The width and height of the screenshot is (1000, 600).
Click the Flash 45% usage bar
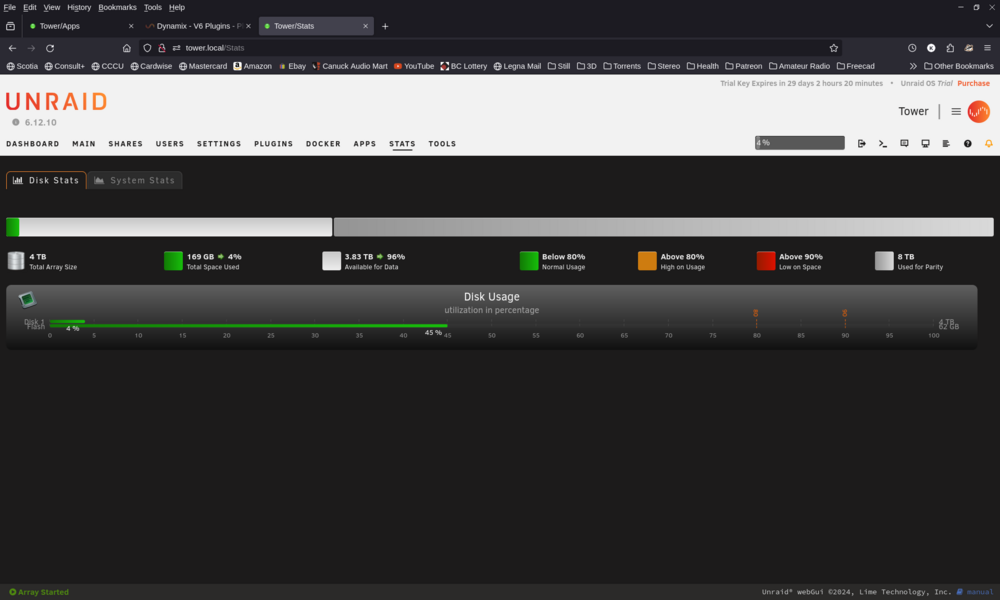(x=248, y=326)
